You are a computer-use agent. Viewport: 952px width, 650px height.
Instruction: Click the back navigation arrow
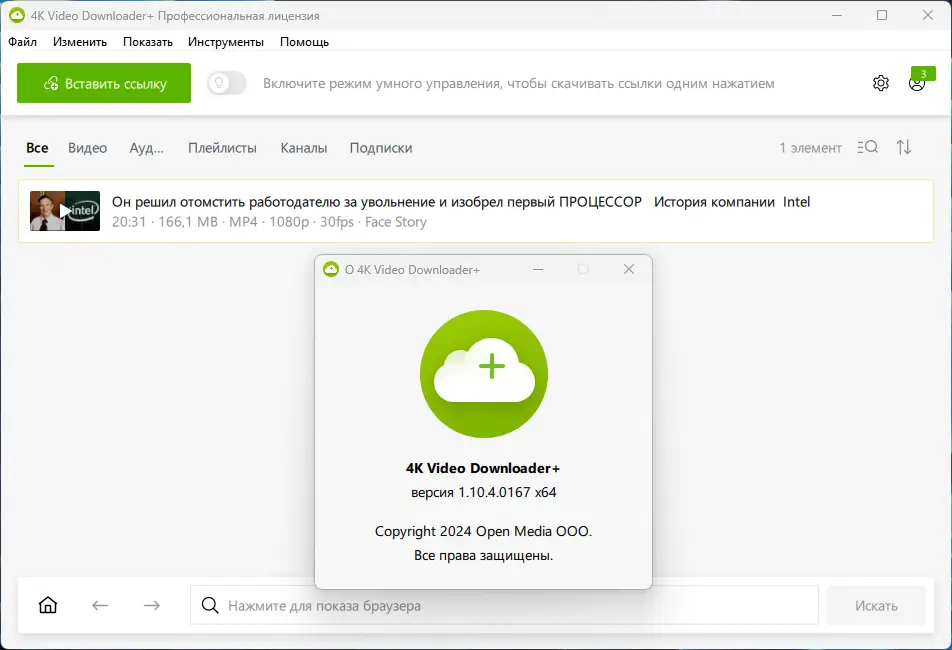99,605
